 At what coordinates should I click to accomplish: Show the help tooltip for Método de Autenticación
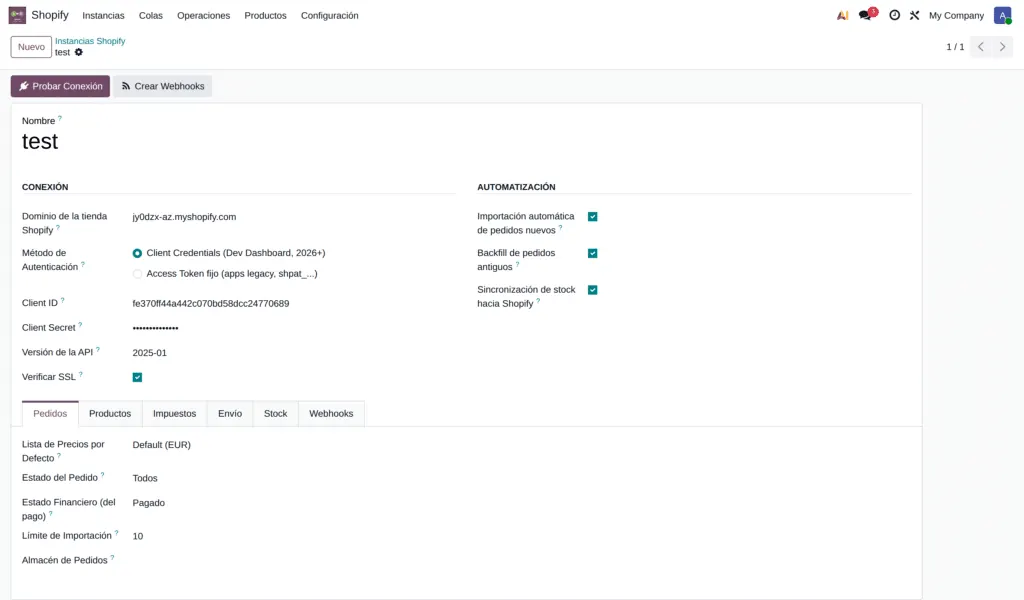pyautogui.click(x=83, y=264)
